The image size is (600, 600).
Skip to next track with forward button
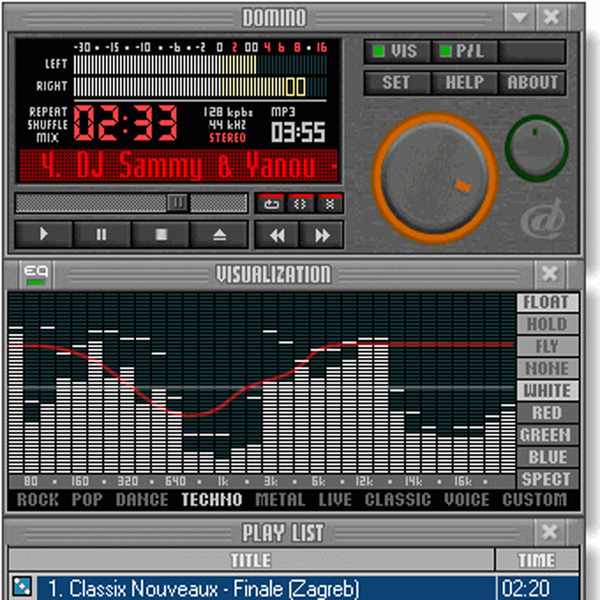[x=321, y=235]
